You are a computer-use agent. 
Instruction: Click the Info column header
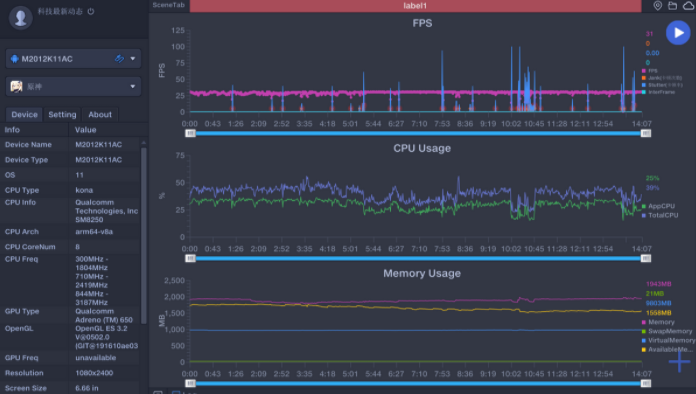(12, 130)
